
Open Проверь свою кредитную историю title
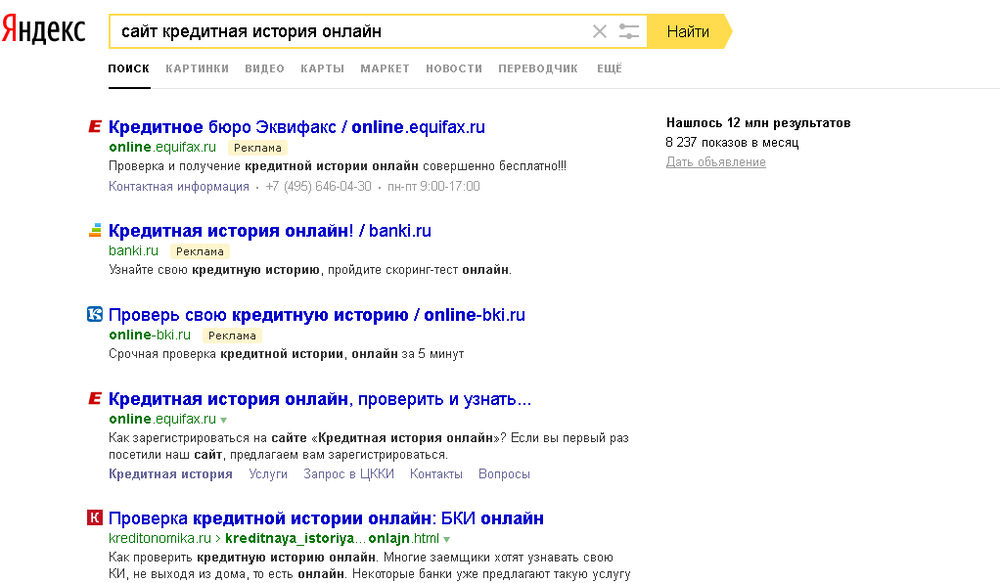[317, 315]
